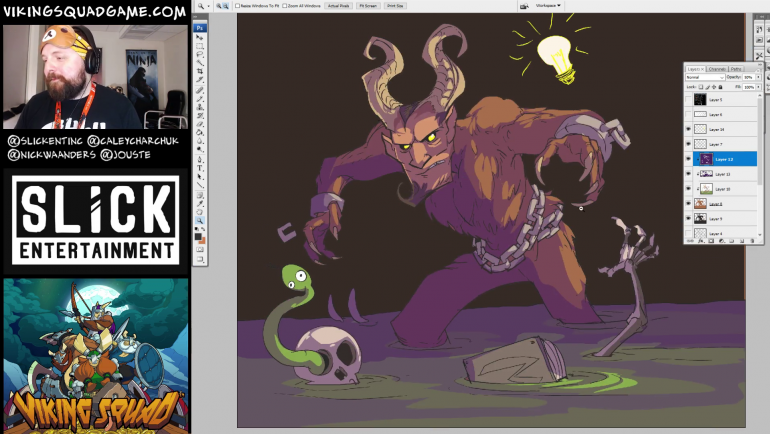Select the Type tool
Screen dimensions: 770x434
(x=200, y=168)
